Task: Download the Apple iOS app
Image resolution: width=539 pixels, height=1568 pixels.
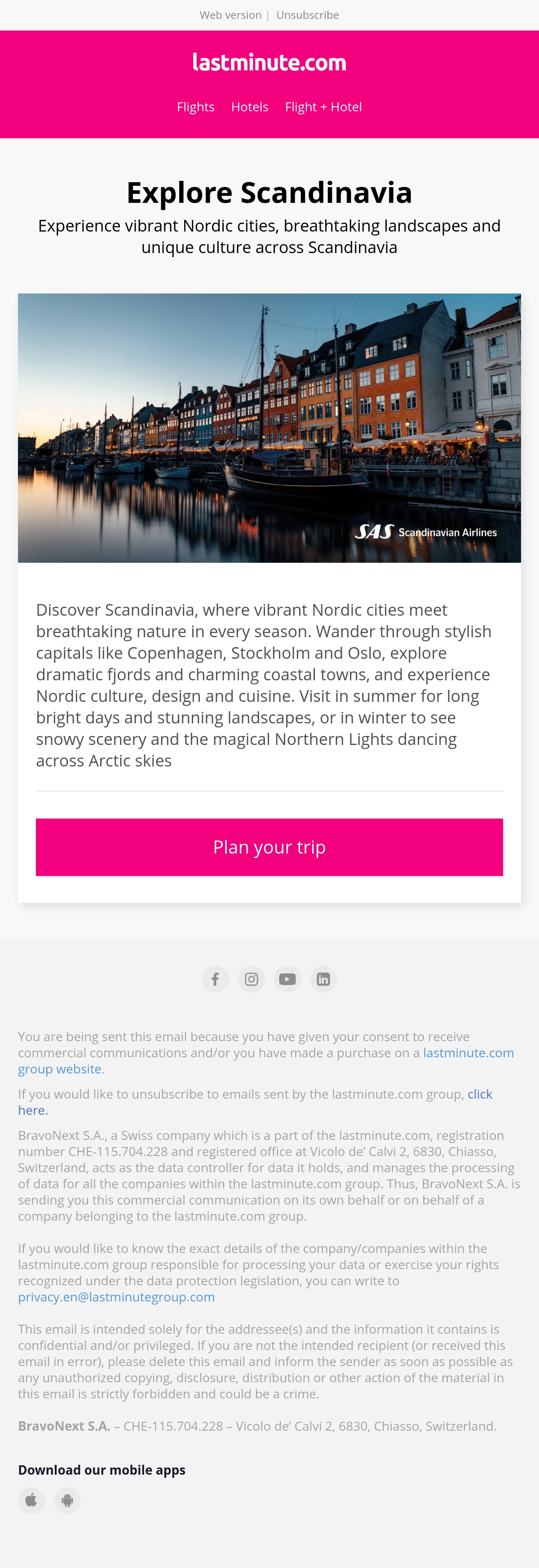Action: (x=32, y=1500)
